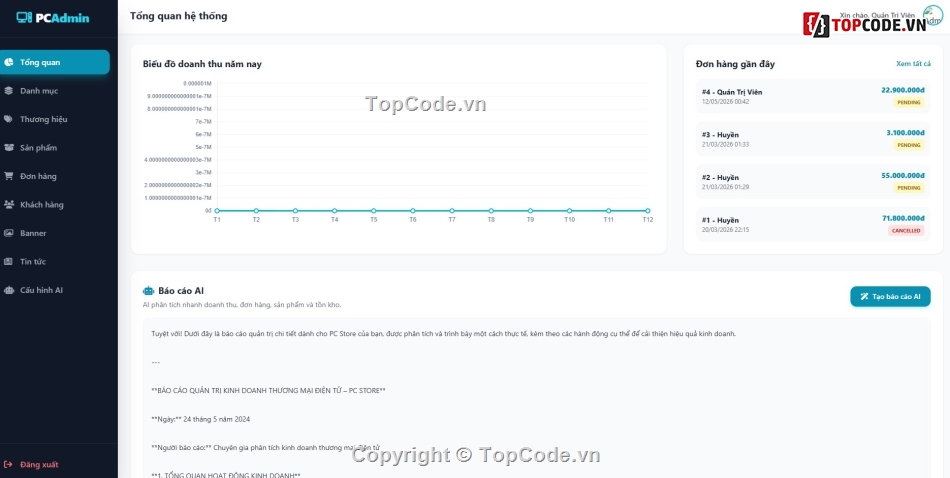Click the Danh mục layers icon
This screenshot has height=478, width=950.
(8, 90)
